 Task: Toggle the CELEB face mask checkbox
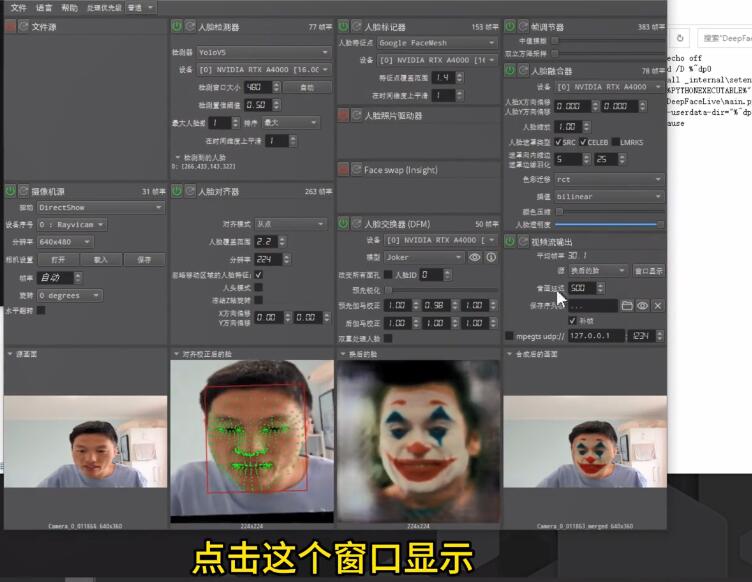click(x=583, y=142)
